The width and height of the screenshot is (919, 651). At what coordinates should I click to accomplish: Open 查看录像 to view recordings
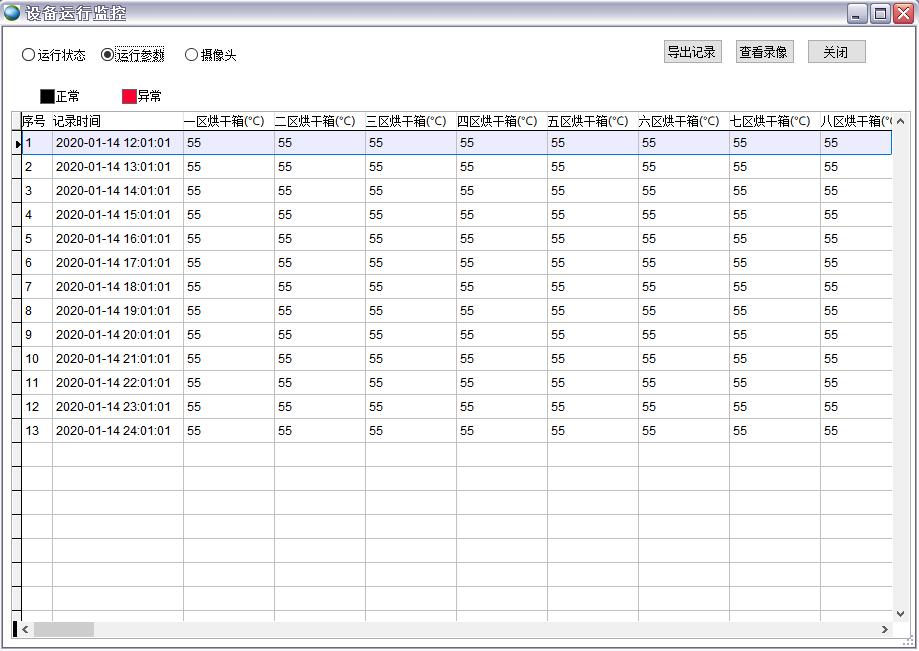point(764,52)
